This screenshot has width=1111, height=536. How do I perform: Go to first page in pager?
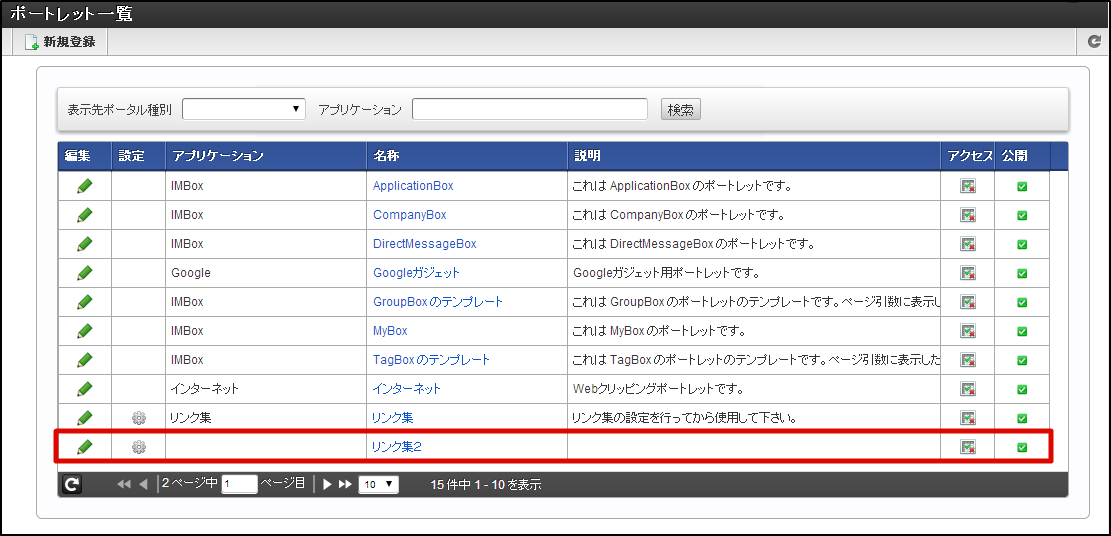[124, 484]
